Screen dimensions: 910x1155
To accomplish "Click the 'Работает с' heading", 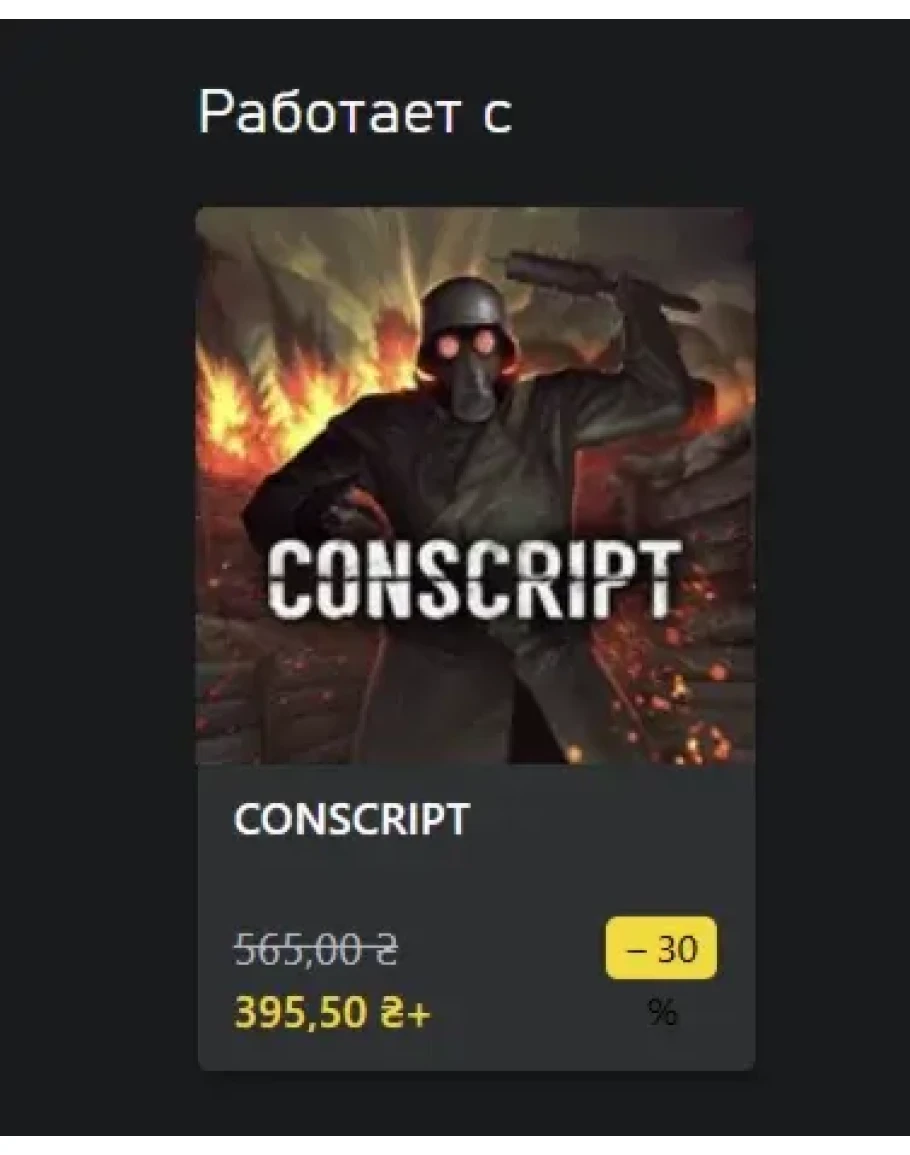I will pos(354,112).
